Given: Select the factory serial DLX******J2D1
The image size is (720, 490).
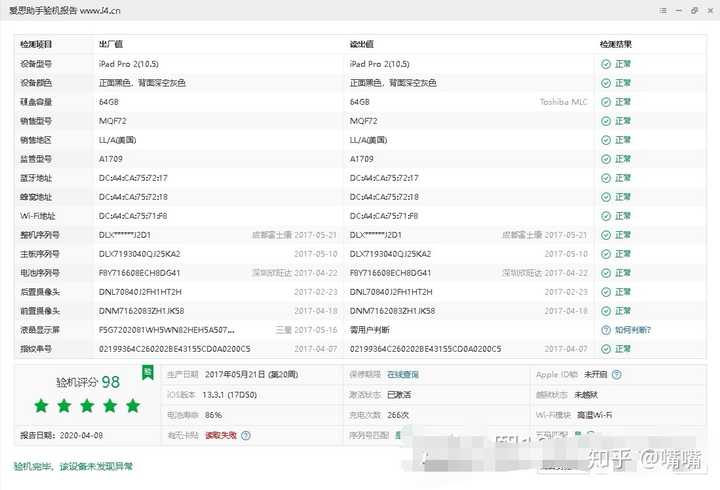Looking at the screenshot, I should [x=124, y=235].
